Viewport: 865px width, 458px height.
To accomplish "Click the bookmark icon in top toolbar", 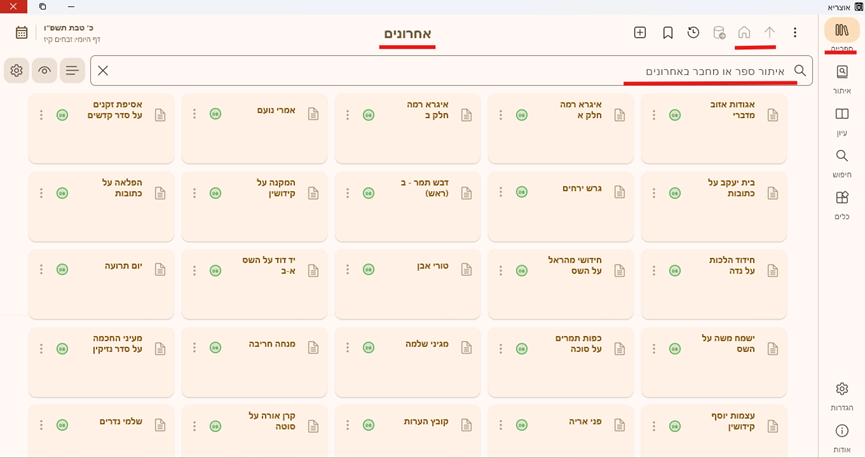I will [x=668, y=33].
